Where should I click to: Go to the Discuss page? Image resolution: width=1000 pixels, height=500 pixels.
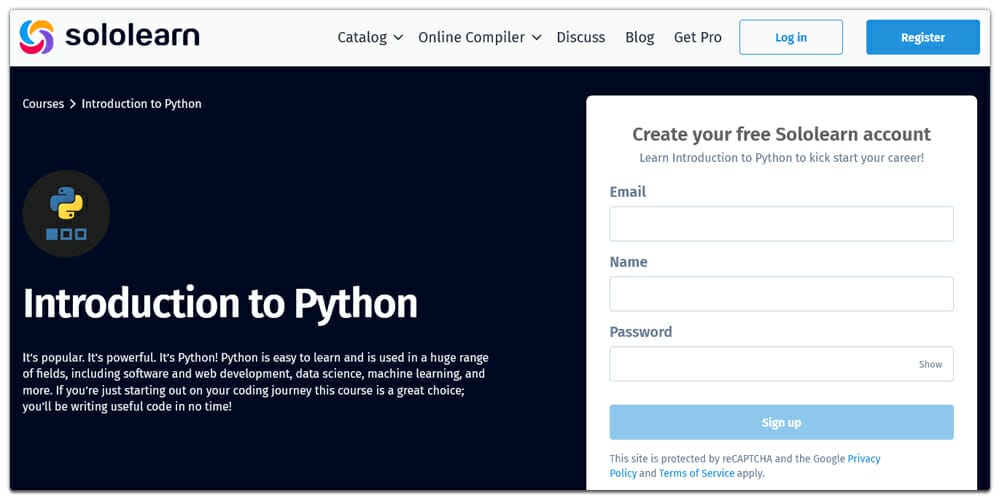580,38
